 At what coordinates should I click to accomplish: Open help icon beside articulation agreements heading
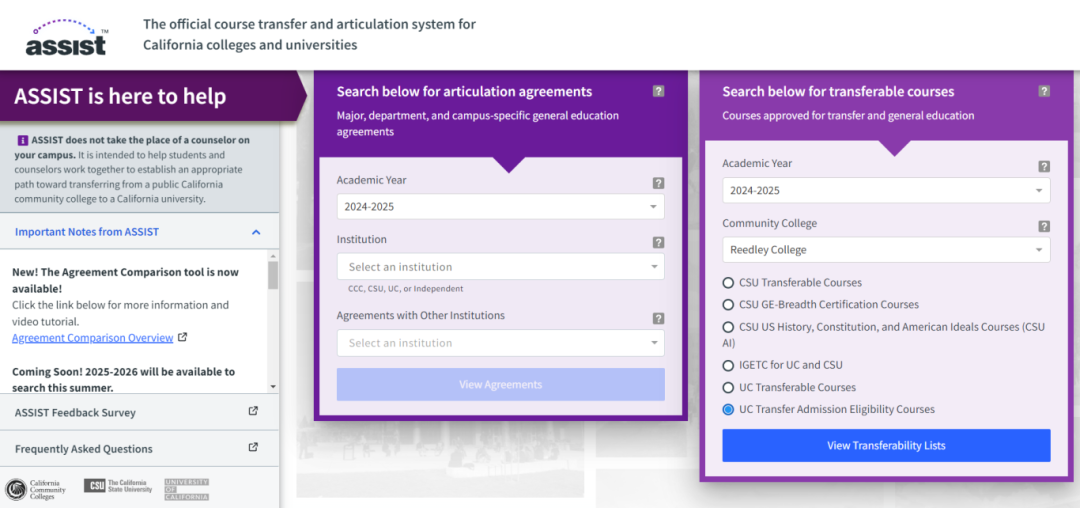click(658, 91)
